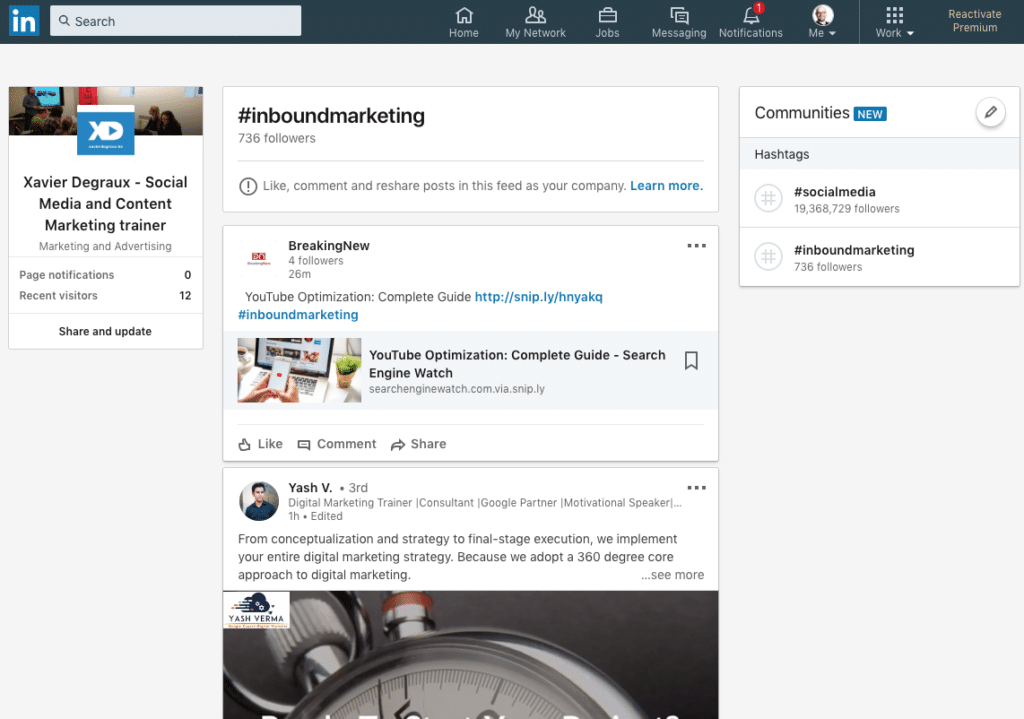
Task: Share the BreakingNew post
Action: point(419,444)
